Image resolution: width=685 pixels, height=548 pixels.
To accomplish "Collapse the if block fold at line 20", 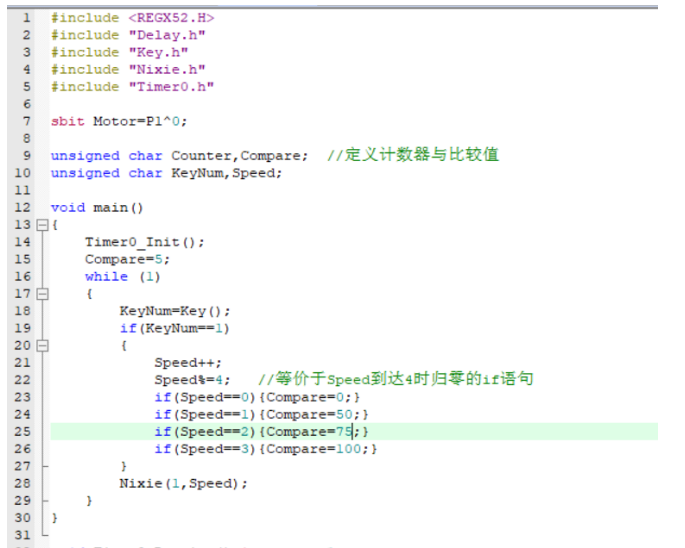I will (42, 346).
